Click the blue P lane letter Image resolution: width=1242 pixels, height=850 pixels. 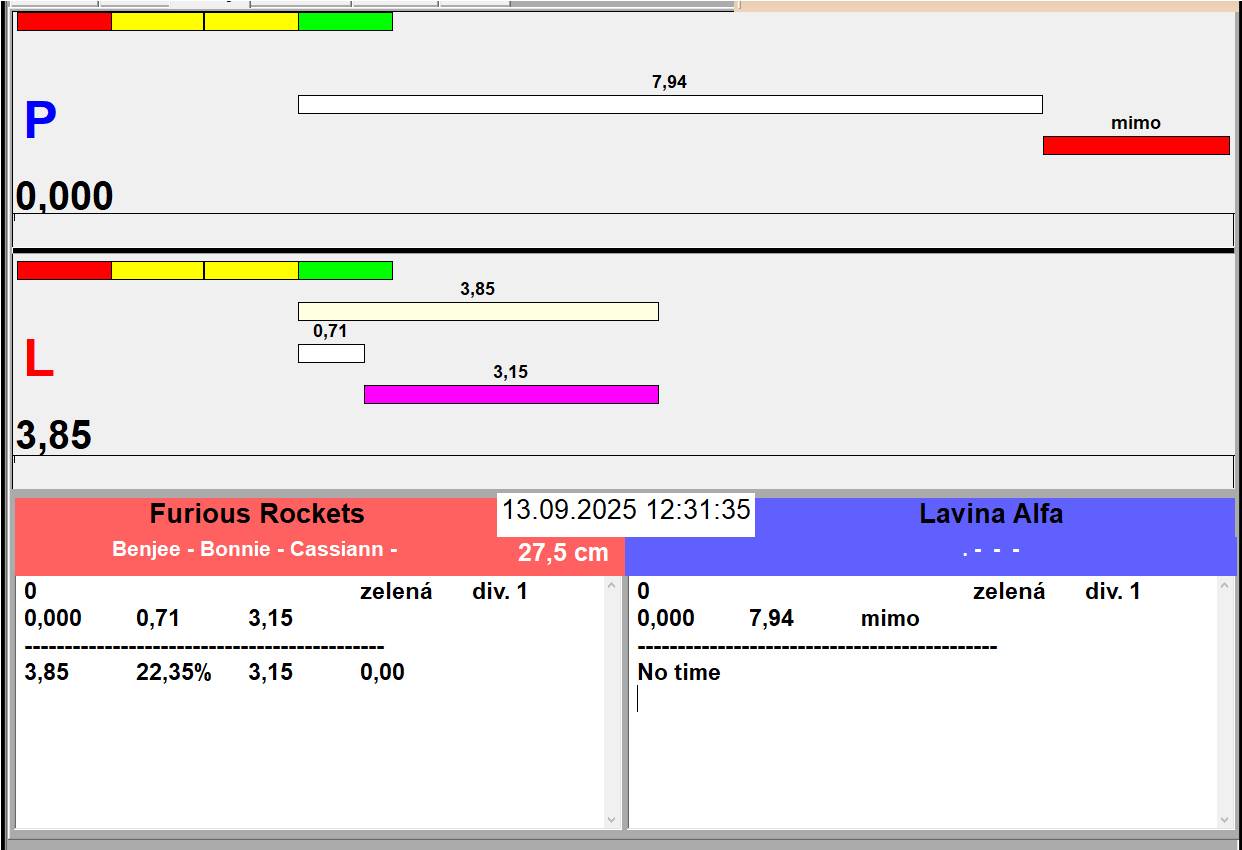click(x=40, y=122)
